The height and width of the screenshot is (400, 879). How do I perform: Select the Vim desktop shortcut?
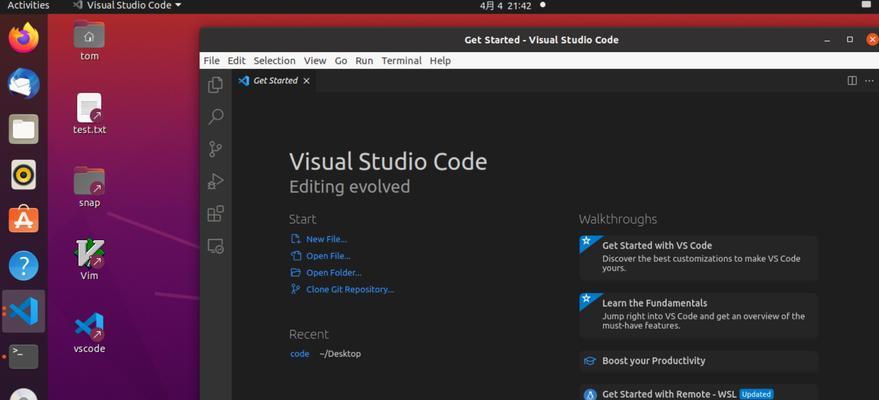(89, 260)
